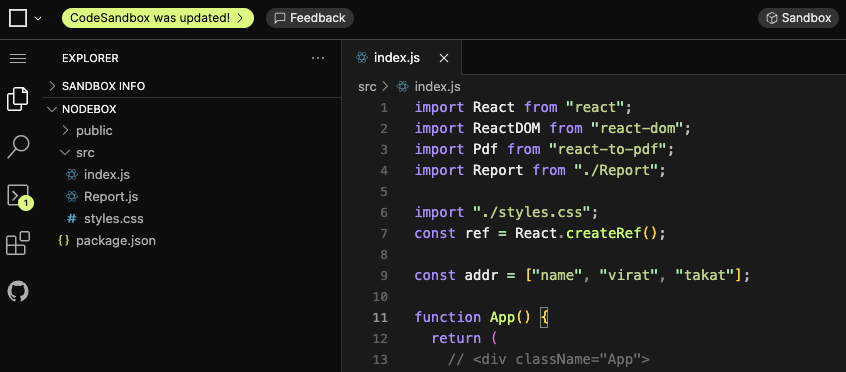
Task: Open the Explorer more actions ellipsis
Action: [x=318, y=58]
